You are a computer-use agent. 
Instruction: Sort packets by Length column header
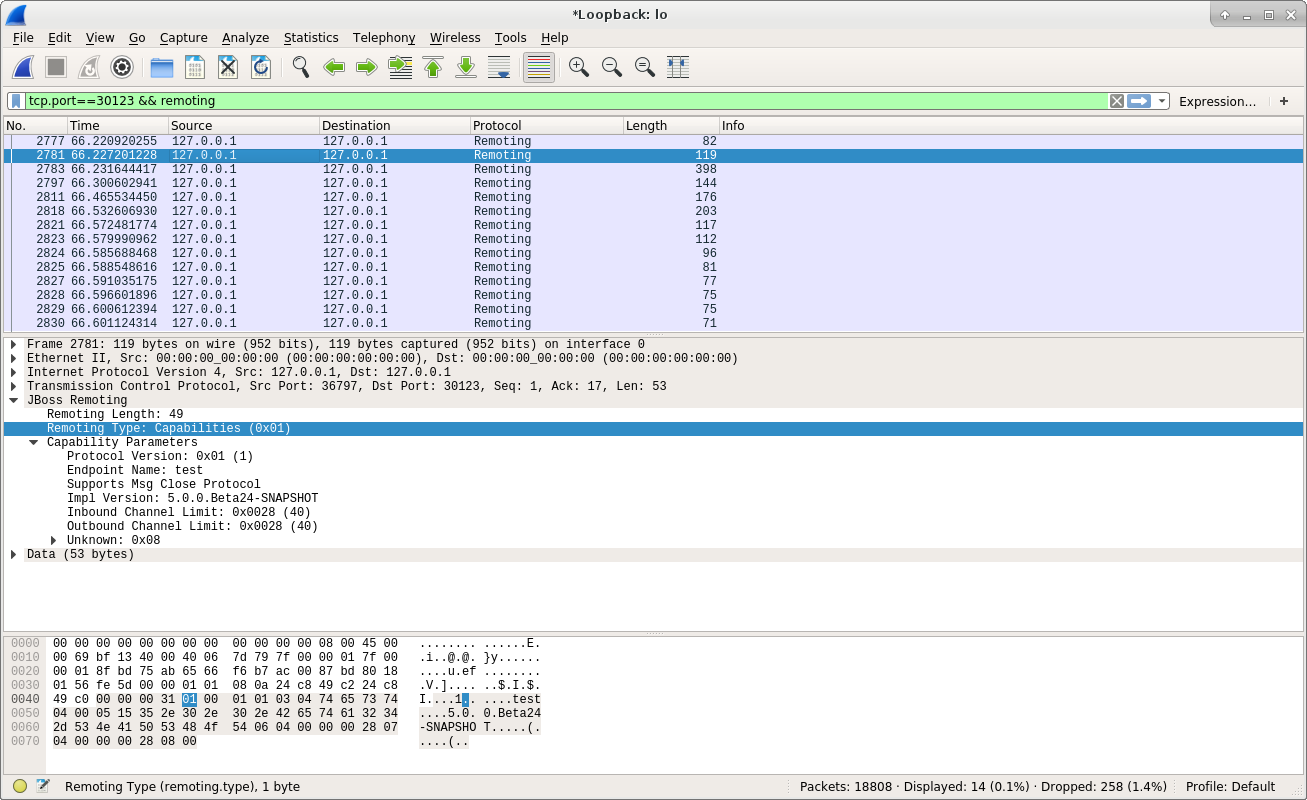(x=670, y=125)
